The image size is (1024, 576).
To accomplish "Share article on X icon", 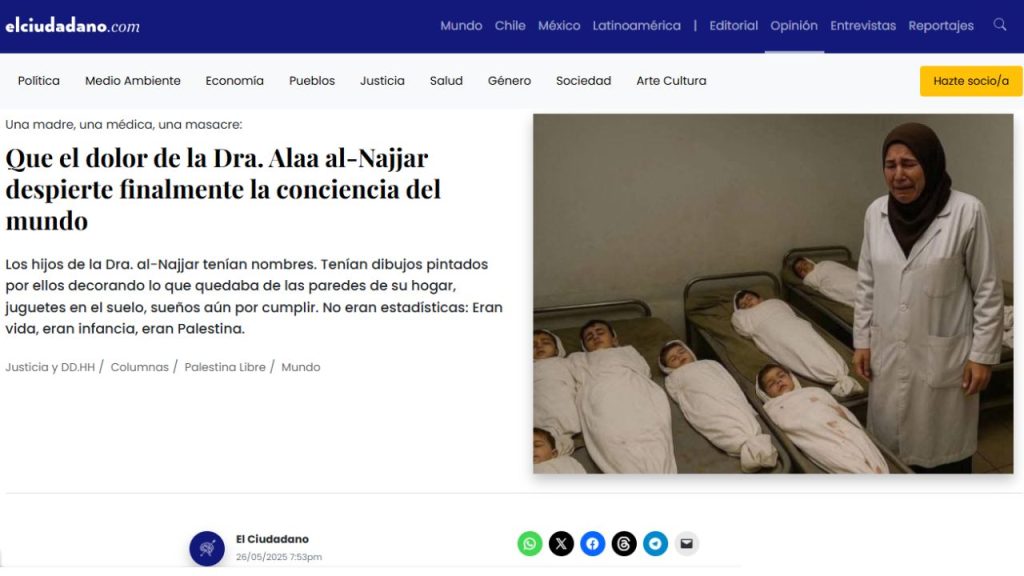I will 561,543.
